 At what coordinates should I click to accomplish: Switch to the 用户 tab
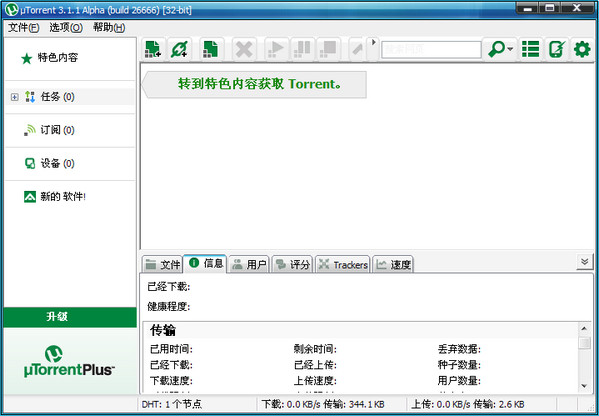(249, 264)
